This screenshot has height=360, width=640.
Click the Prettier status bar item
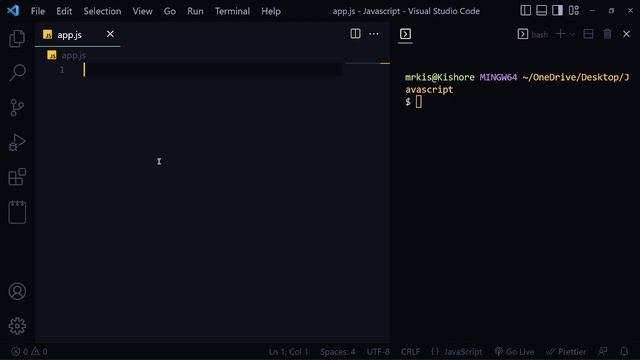pyautogui.click(x=566, y=351)
